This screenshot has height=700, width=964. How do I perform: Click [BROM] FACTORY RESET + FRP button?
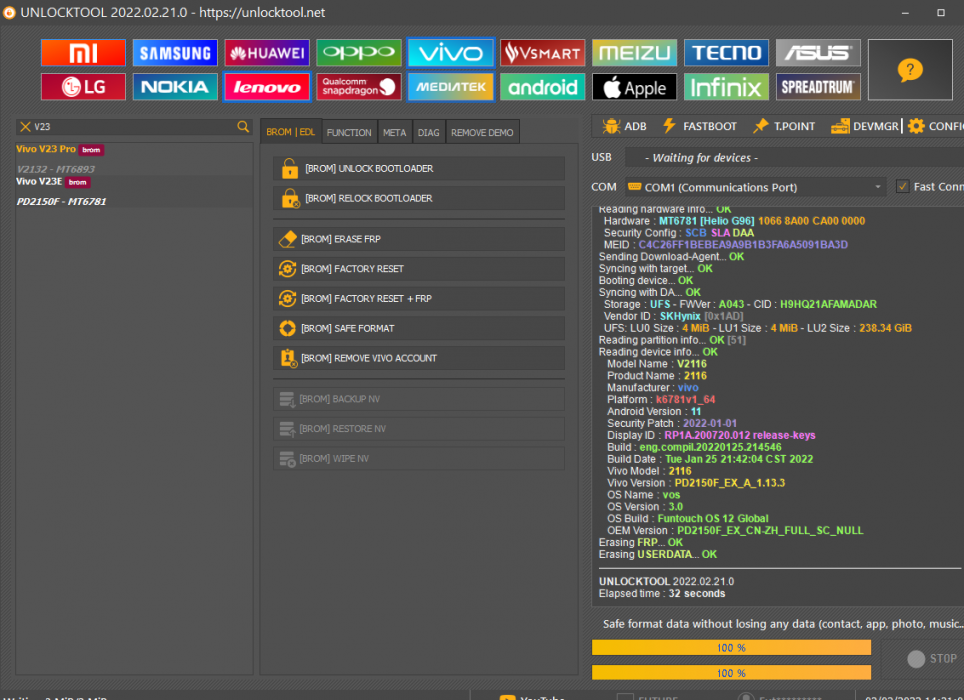tap(419, 299)
